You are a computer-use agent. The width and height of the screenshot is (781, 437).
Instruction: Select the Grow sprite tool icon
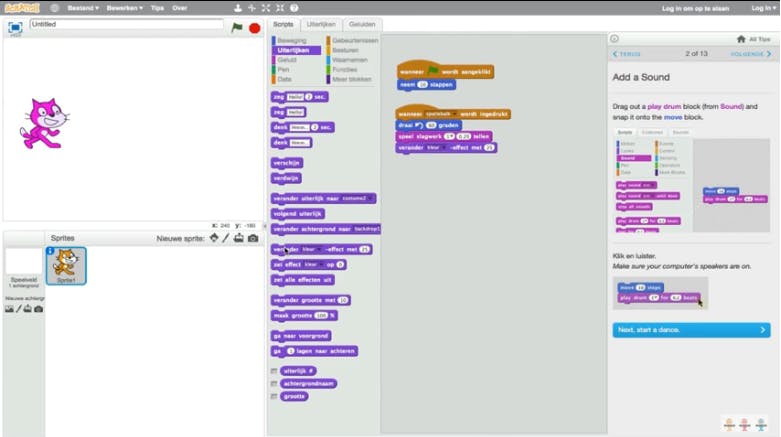(266, 8)
